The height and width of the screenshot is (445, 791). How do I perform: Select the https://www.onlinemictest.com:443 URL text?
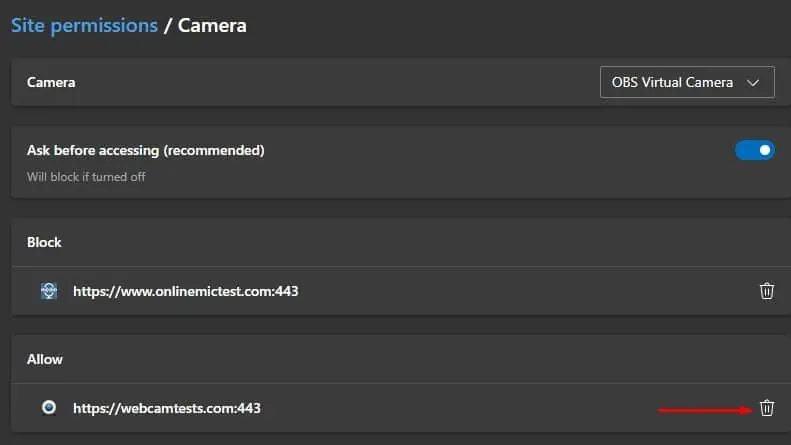click(x=186, y=292)
